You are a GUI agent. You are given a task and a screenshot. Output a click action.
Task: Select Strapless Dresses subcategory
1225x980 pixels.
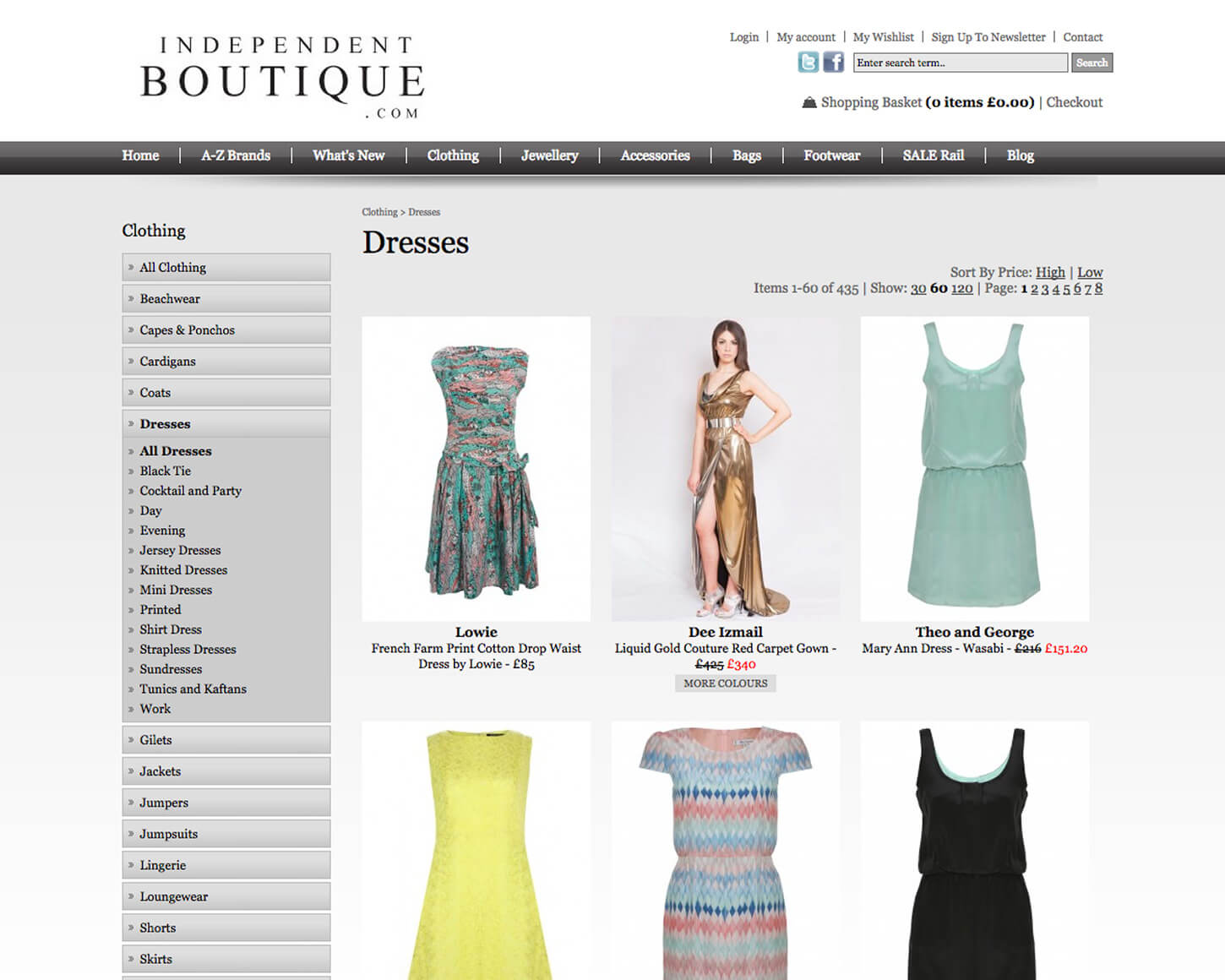click(x=188, y=650)
